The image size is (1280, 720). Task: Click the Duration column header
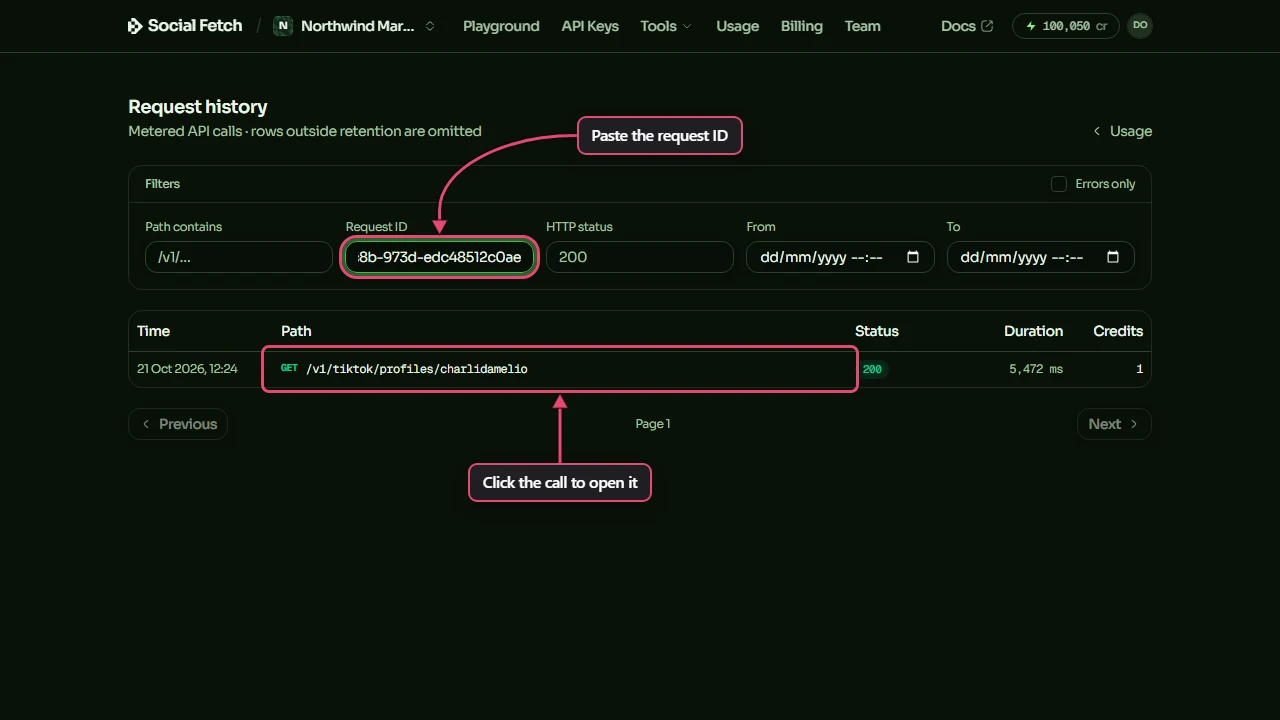[x=1034, y=331]
